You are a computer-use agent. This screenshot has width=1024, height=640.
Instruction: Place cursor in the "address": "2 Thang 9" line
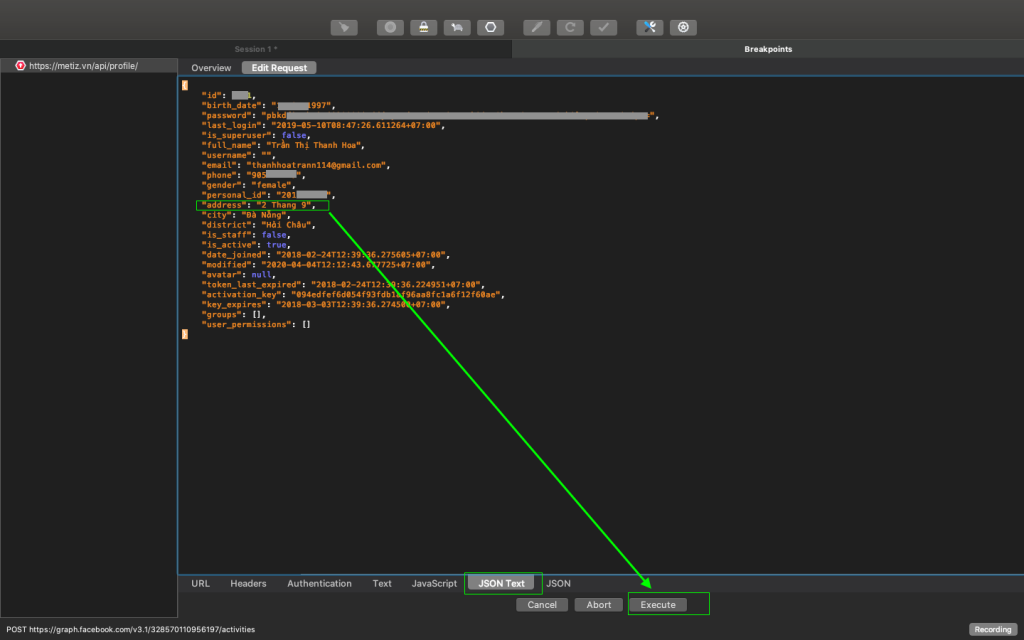(259, 205)
